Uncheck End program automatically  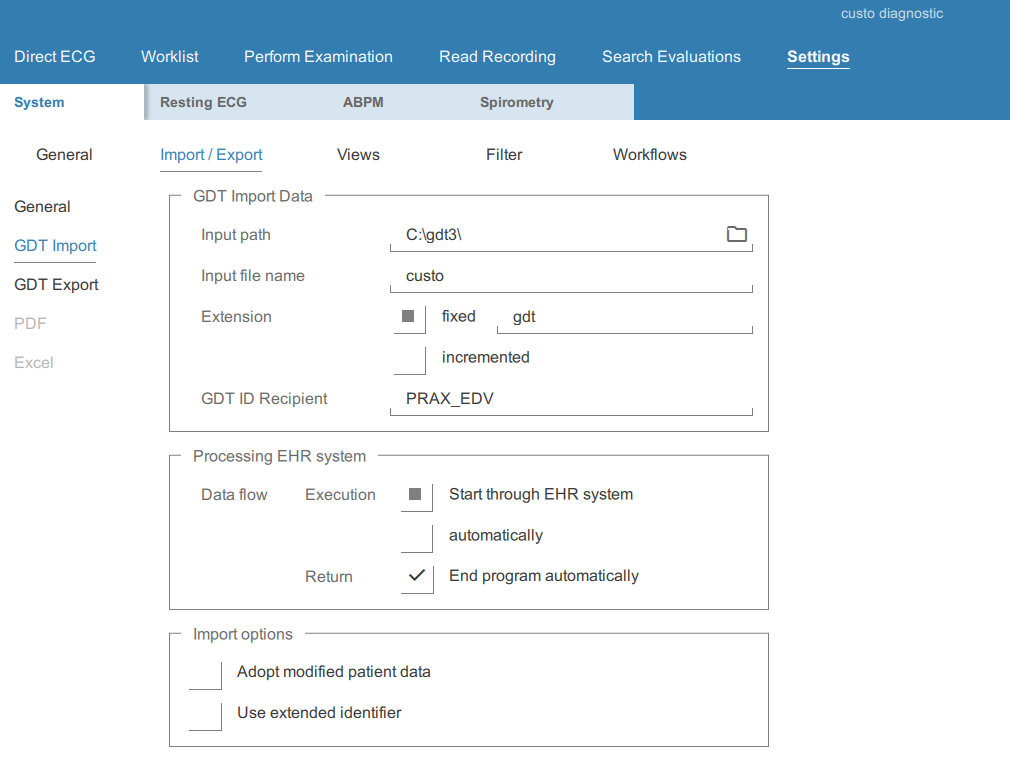(416, 577)
